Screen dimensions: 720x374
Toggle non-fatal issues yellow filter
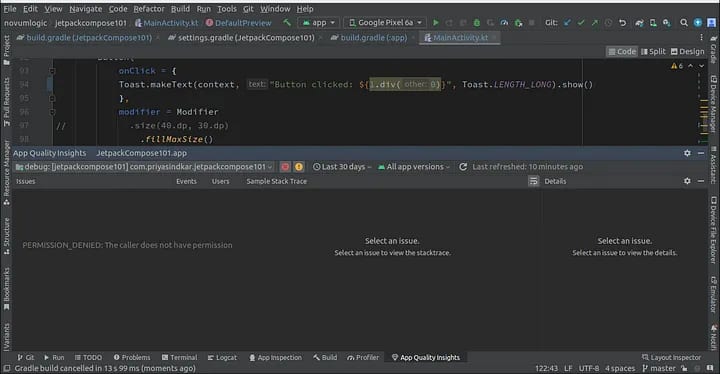pos(299,167)
